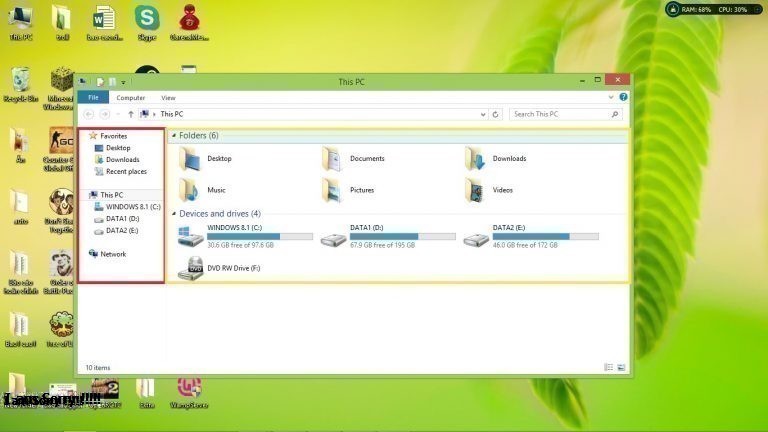Select the Word document desktop icon

point(104,23)
